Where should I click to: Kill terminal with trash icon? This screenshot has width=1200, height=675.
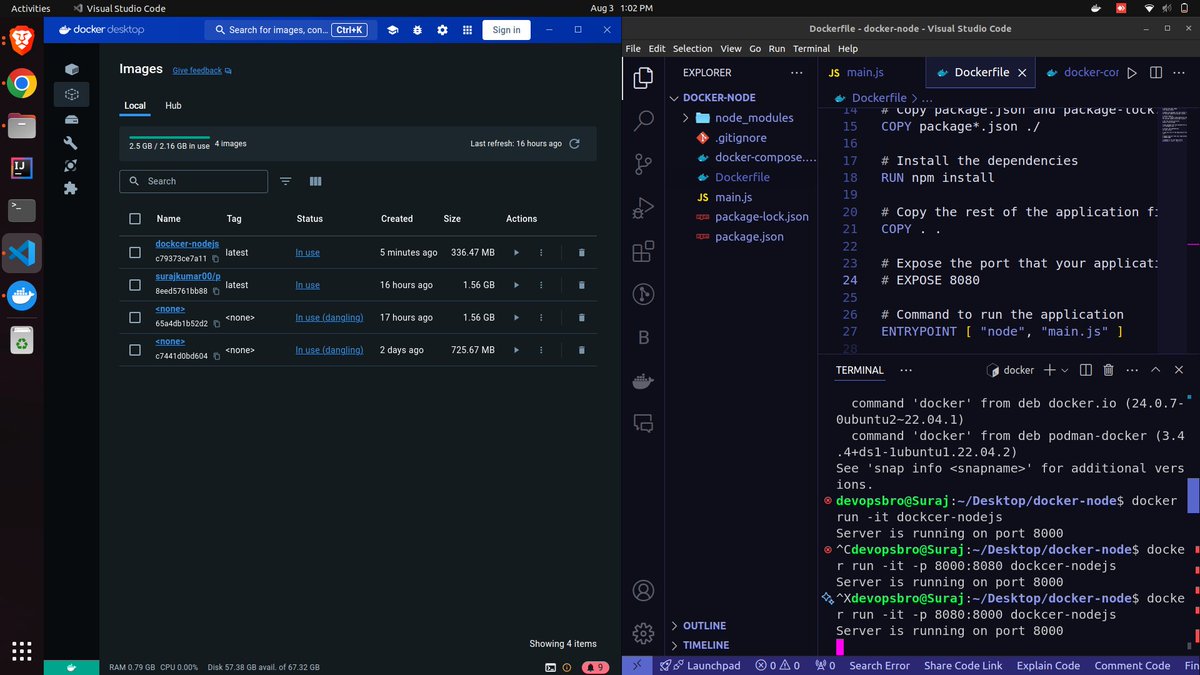coord(1108,370)
